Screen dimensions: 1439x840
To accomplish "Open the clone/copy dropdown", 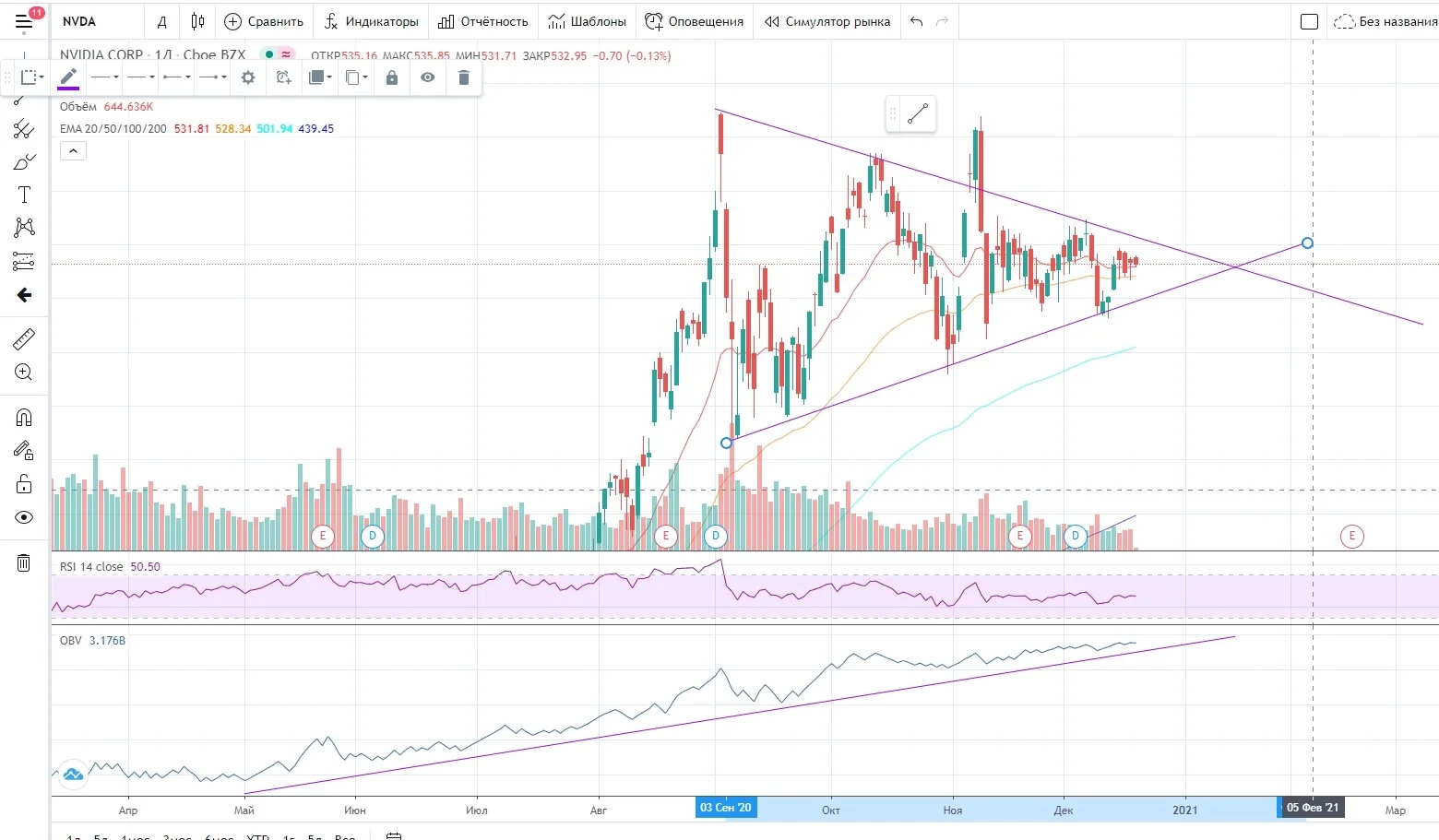I will click(356, 77).
